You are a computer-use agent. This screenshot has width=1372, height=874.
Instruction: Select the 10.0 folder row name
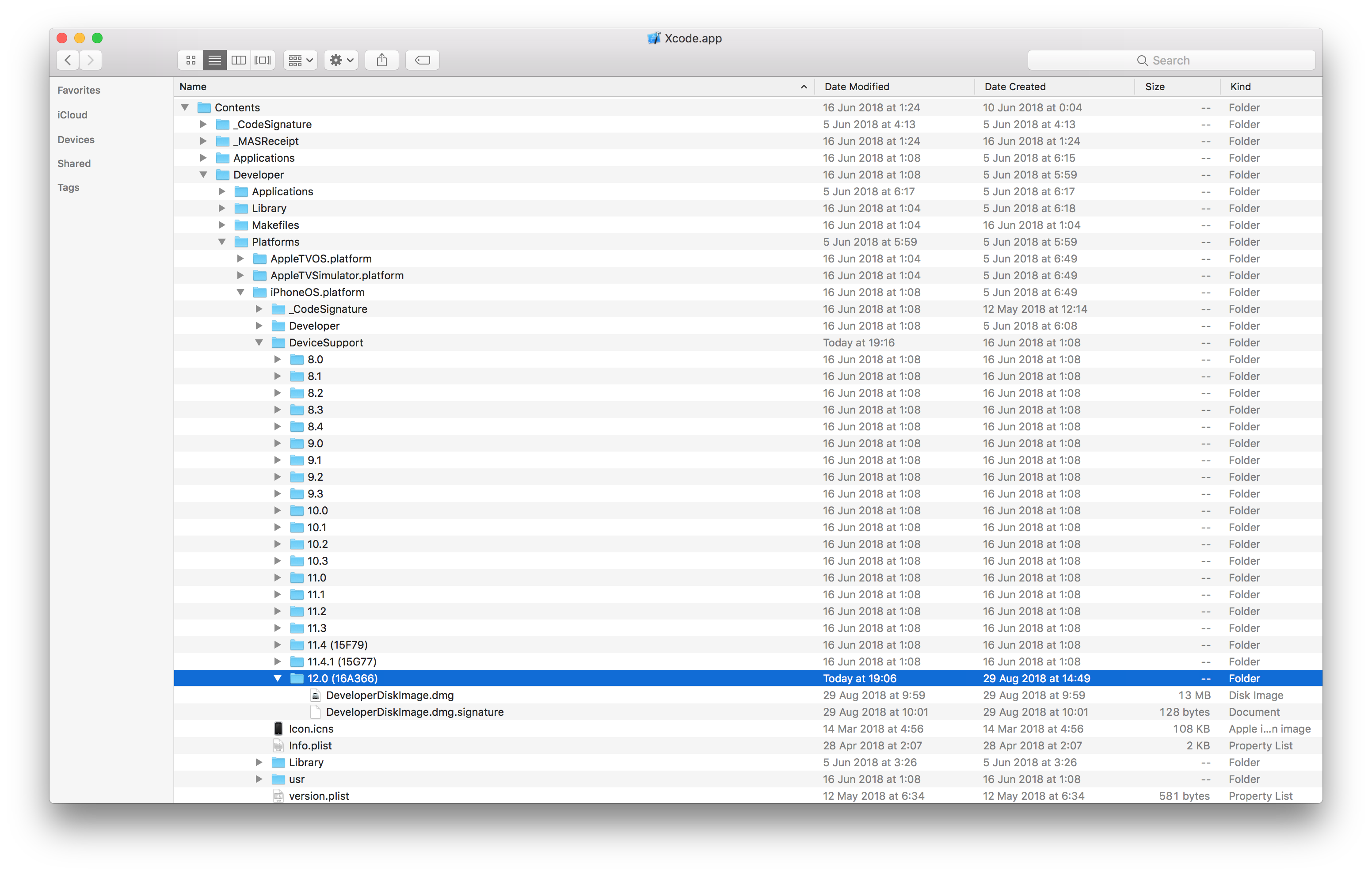click(317, 510)
